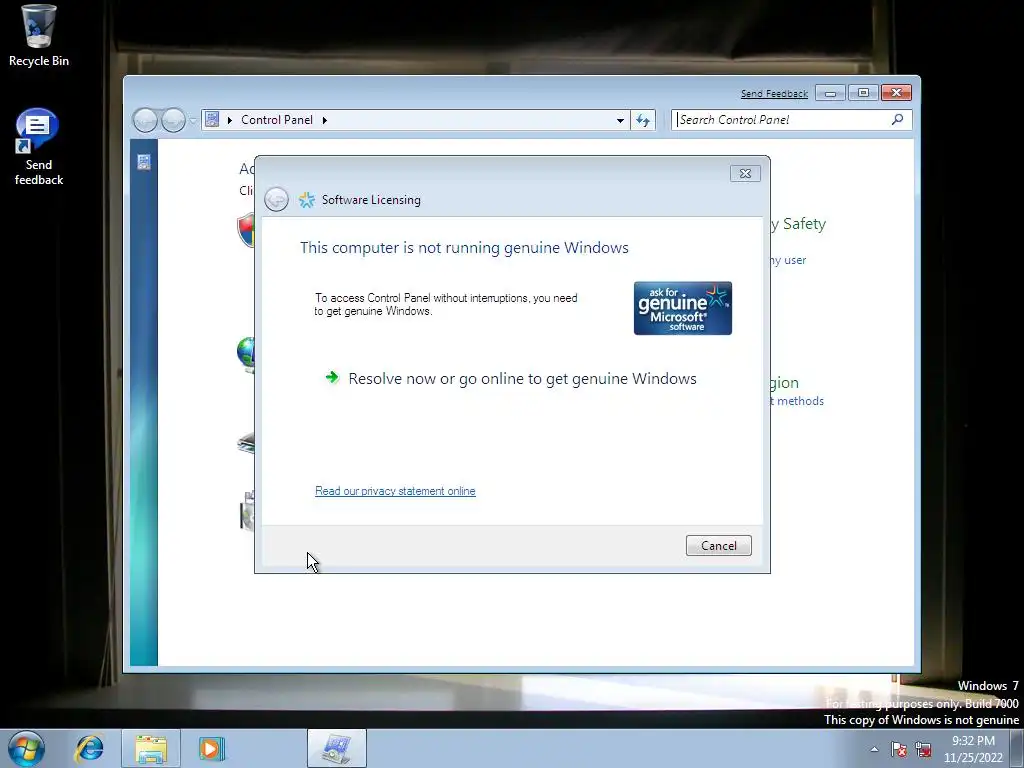Screen dimensions: 1024x768
Task: Open recent pages dropdown next to Forward
Action: point(193,121)
